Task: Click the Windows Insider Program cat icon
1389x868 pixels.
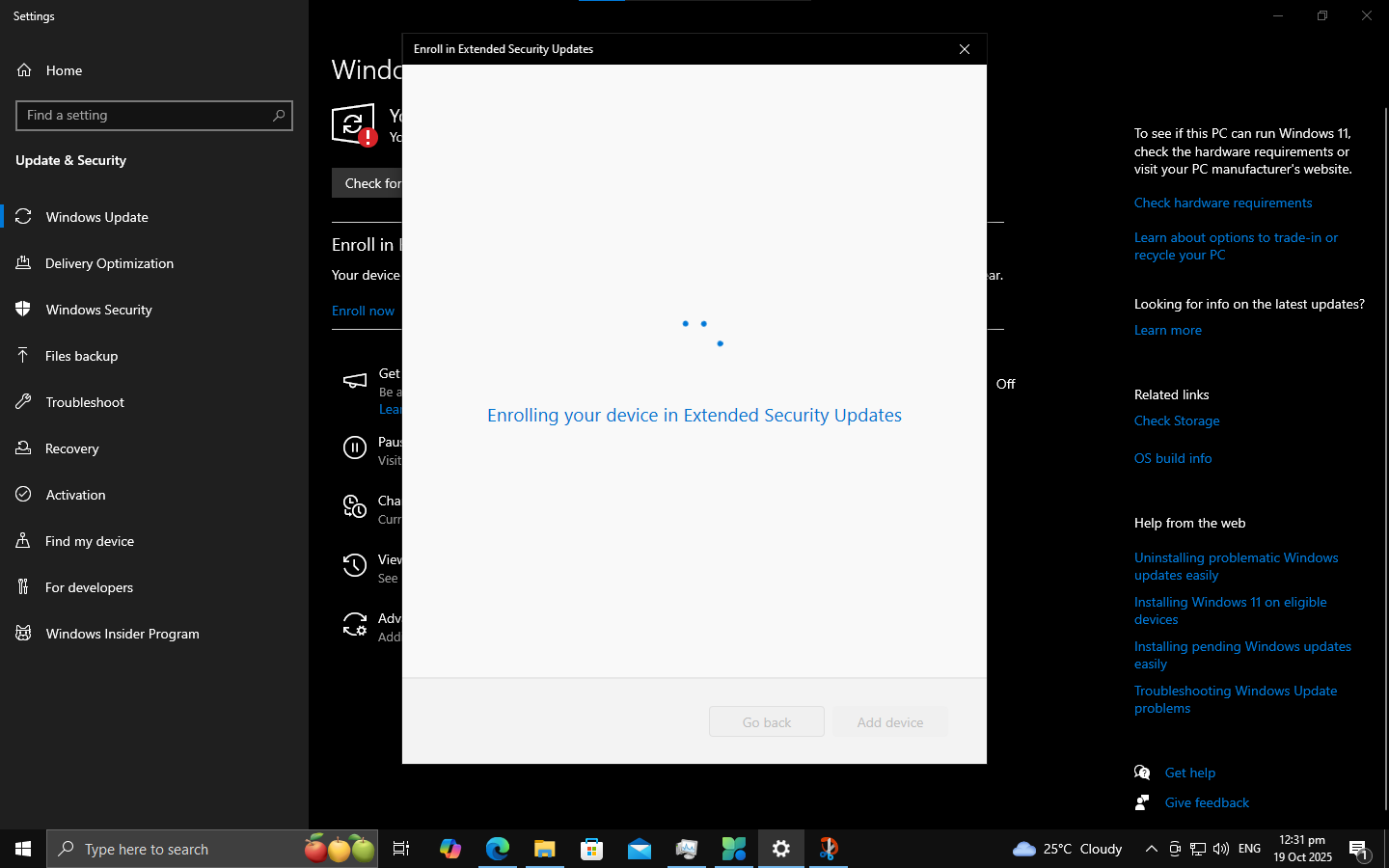Action: tap(24, 634)
